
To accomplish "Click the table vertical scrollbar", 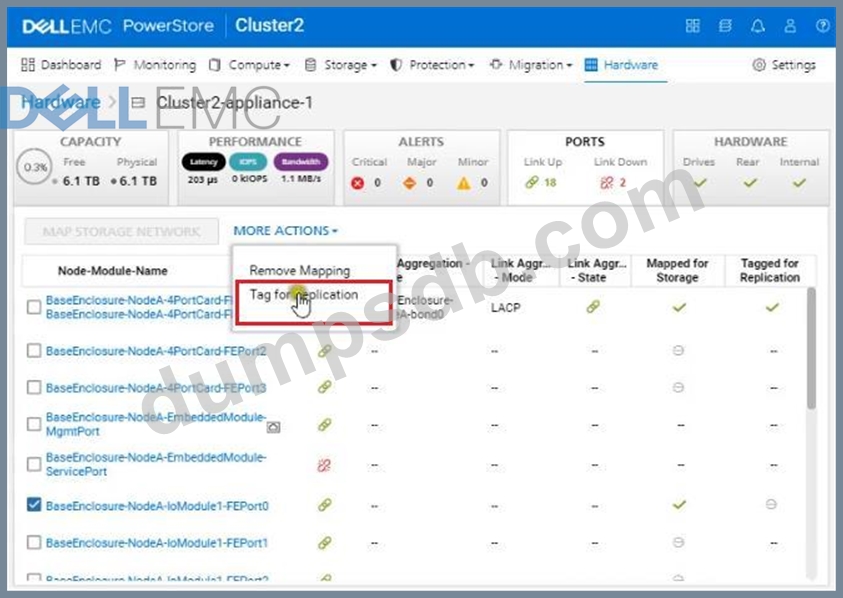I will [810, 350].
